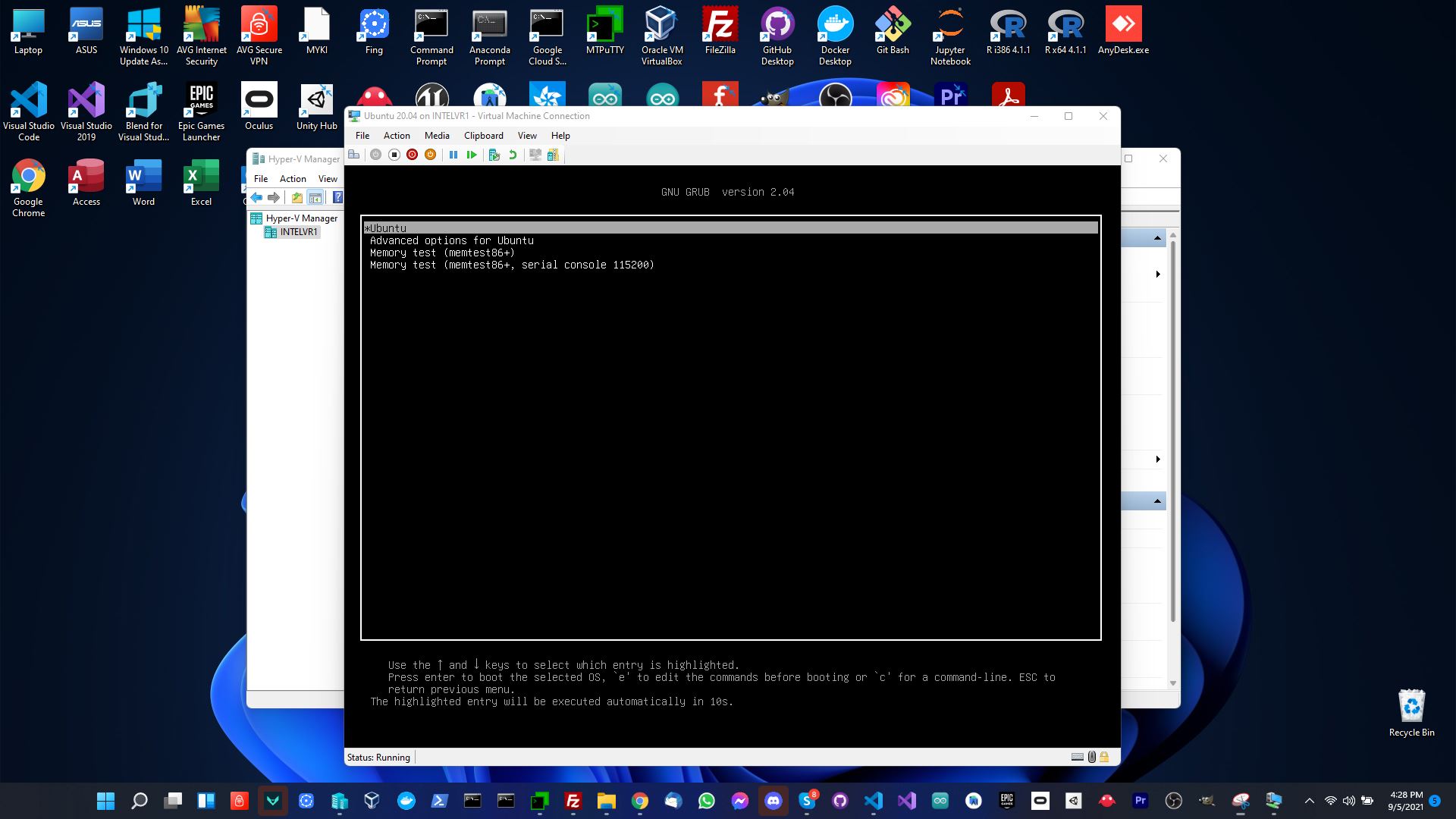1456x819 pixels.
Task: Click memtest86+ serial console 115200 entry
Action: [x=512, y=265]
